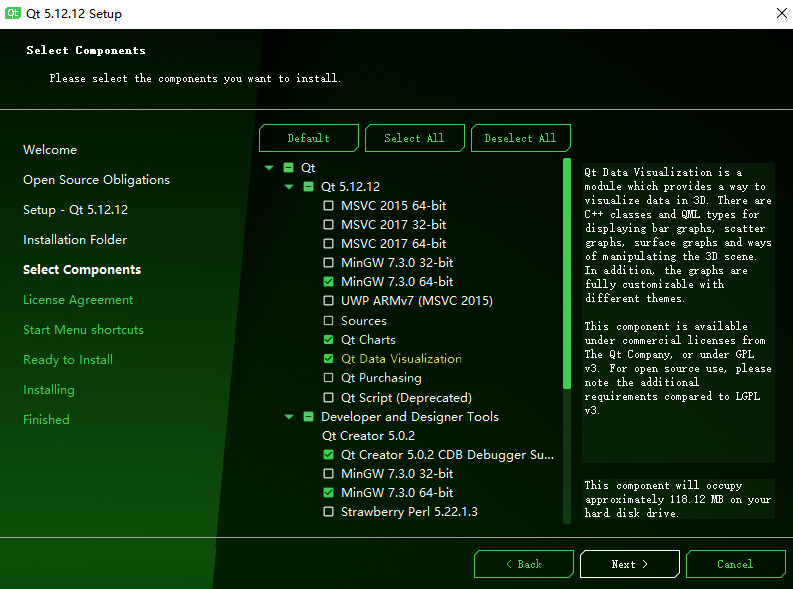Image resolution: width=793 pixels, height=589 pixels.
Task: Uncheck Qt Creator 5.0.2 CDB Debugger Support
Action: [328, 455]
